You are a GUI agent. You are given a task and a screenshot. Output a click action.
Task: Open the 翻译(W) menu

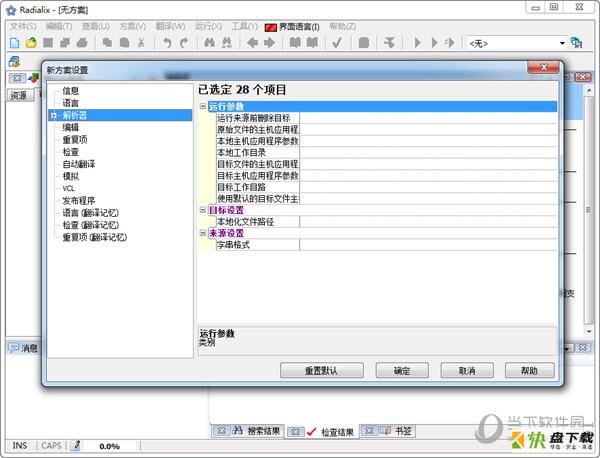[x=170, y=26]
